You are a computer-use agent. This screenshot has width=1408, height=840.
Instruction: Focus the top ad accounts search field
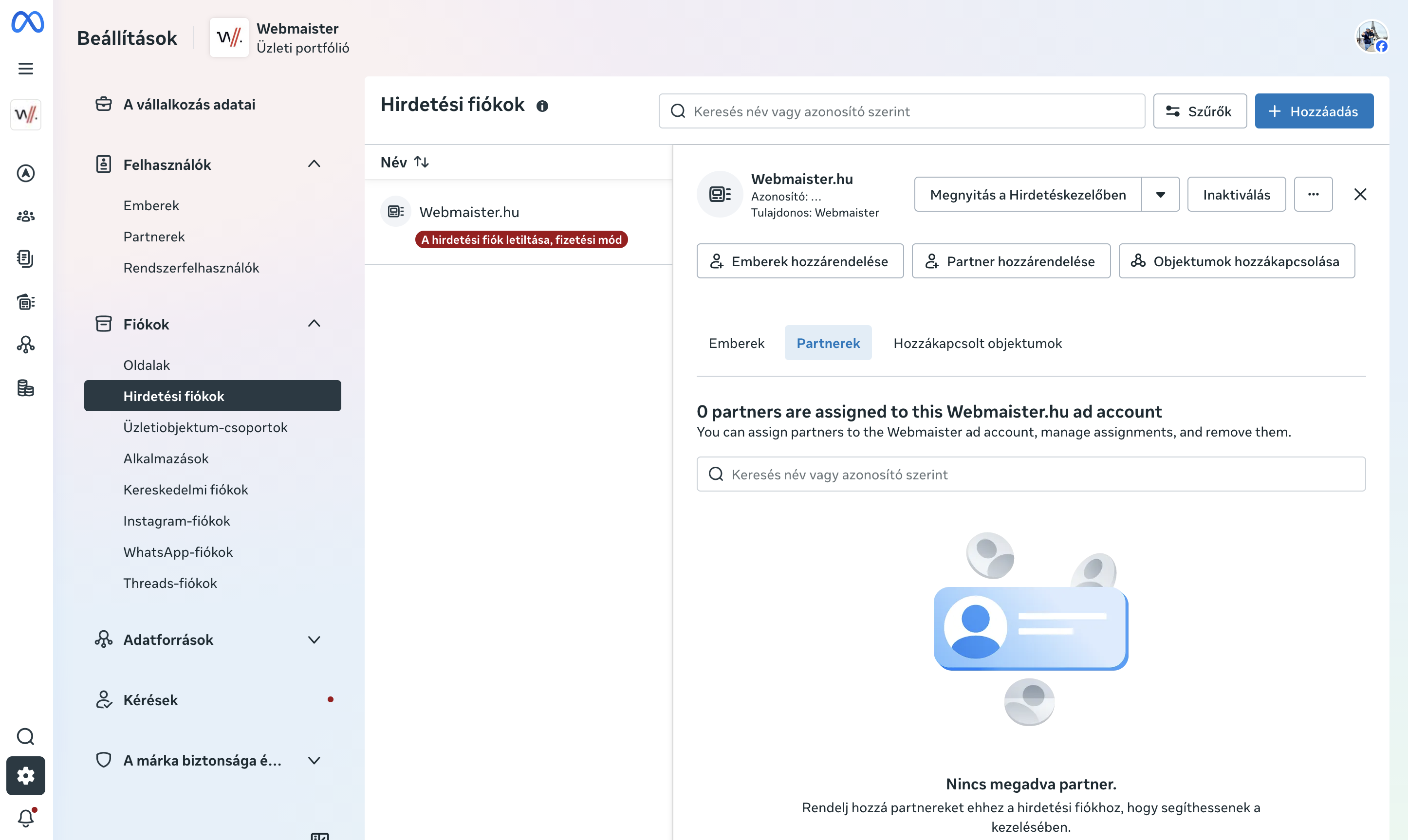(902, 111)
